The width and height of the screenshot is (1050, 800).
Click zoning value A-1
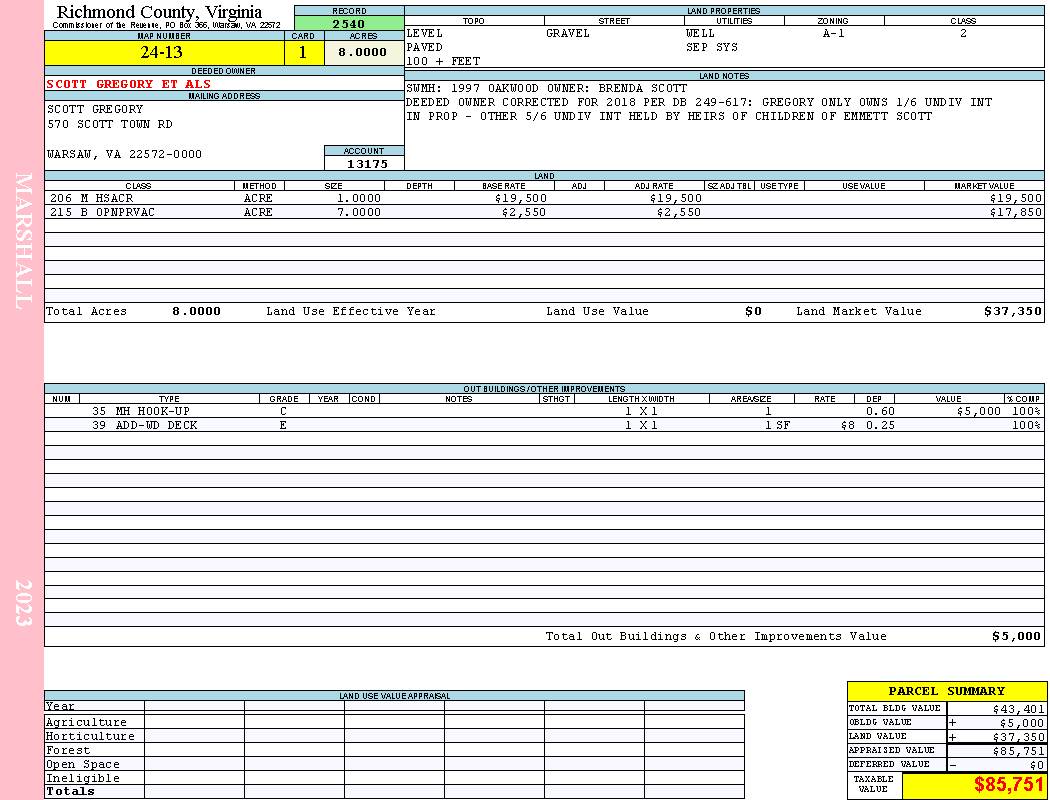pos(834,33)
